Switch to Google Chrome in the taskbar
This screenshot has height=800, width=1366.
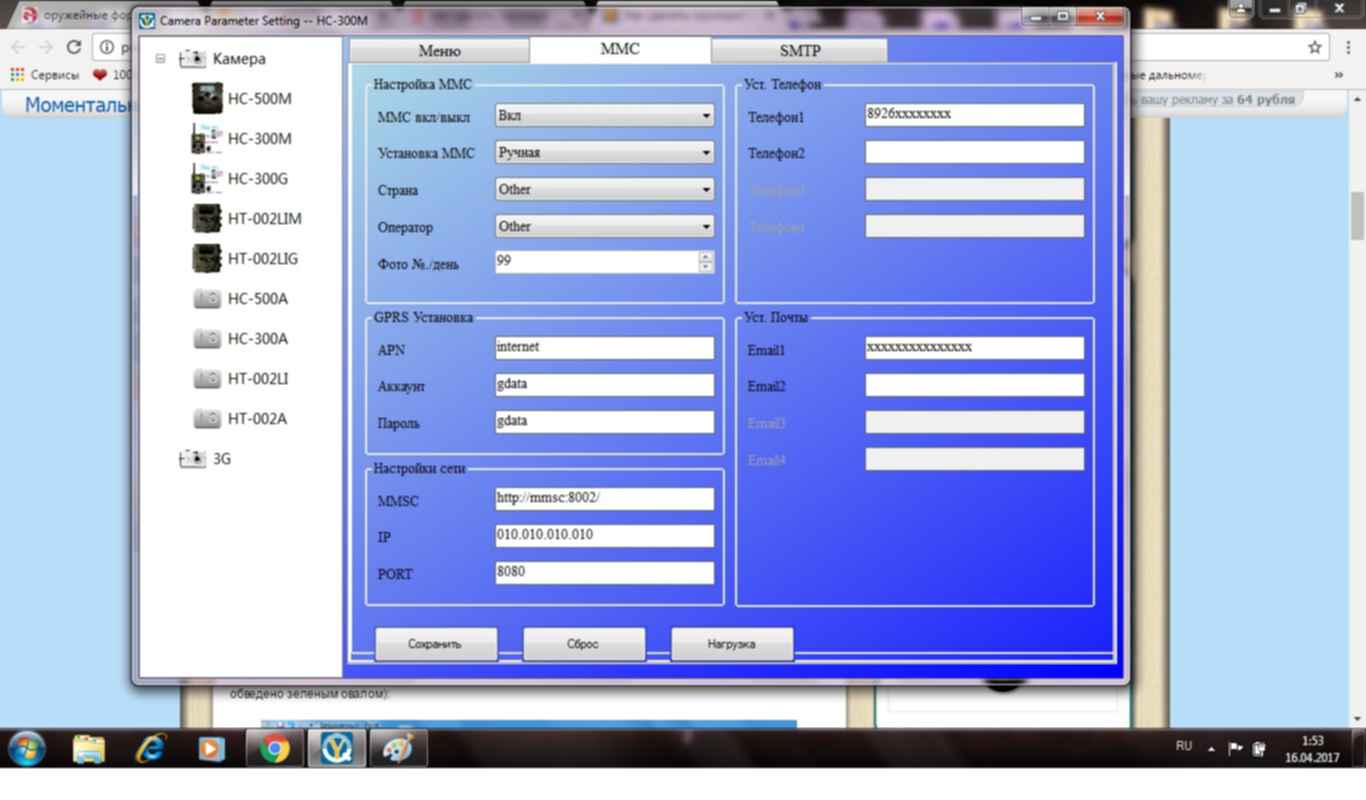(274, 748)
